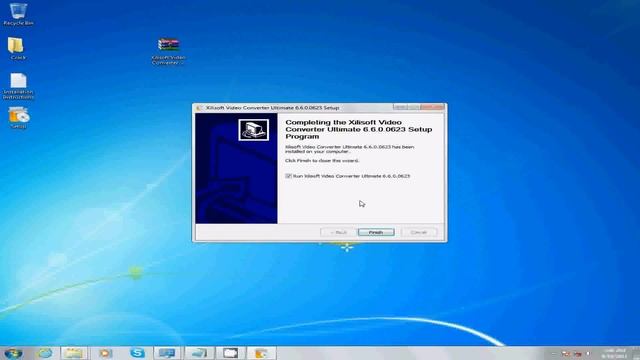The height and width of the screenshot is (360, 640).
Task: Click the Cancel button in setup wizard
Action: 419,232
